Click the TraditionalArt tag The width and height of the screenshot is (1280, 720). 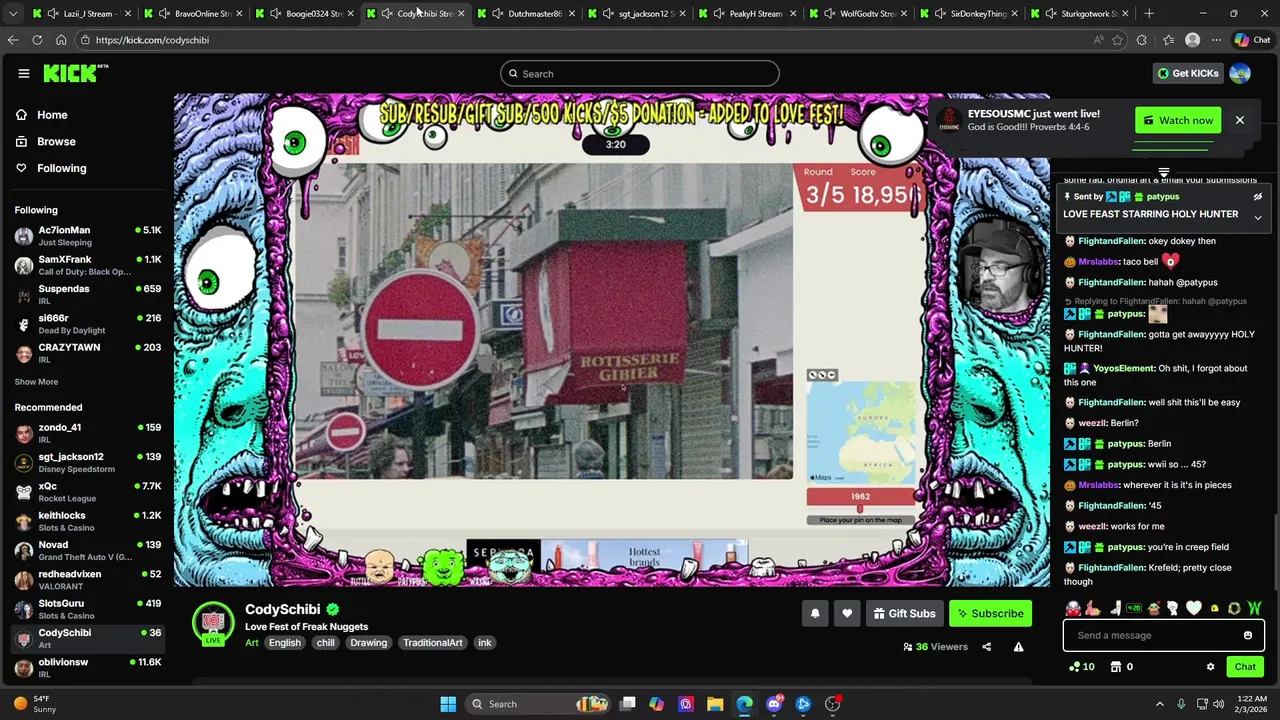coord(433,643)
